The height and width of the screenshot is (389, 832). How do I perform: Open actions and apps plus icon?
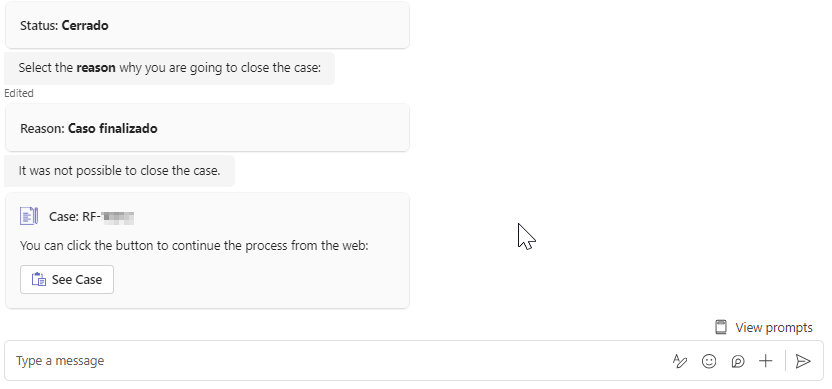[x=766, y=361]
